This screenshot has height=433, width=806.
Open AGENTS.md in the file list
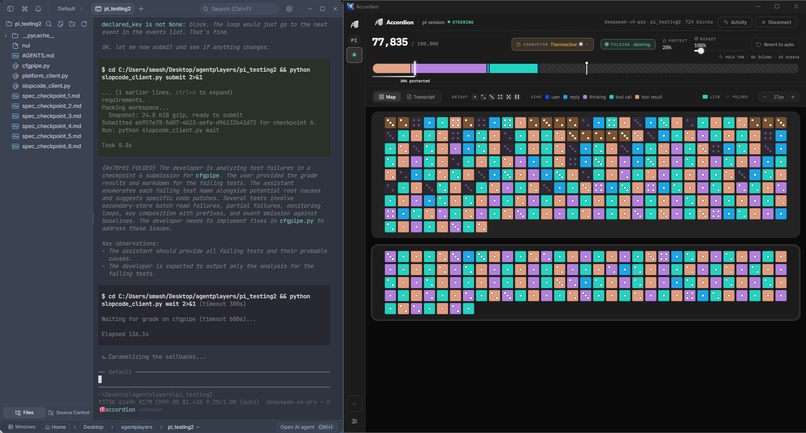point(38,56)
